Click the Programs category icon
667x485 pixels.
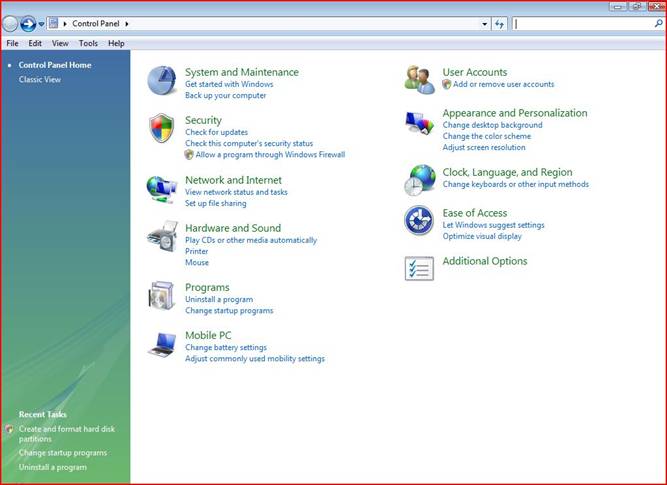point(162,295)
